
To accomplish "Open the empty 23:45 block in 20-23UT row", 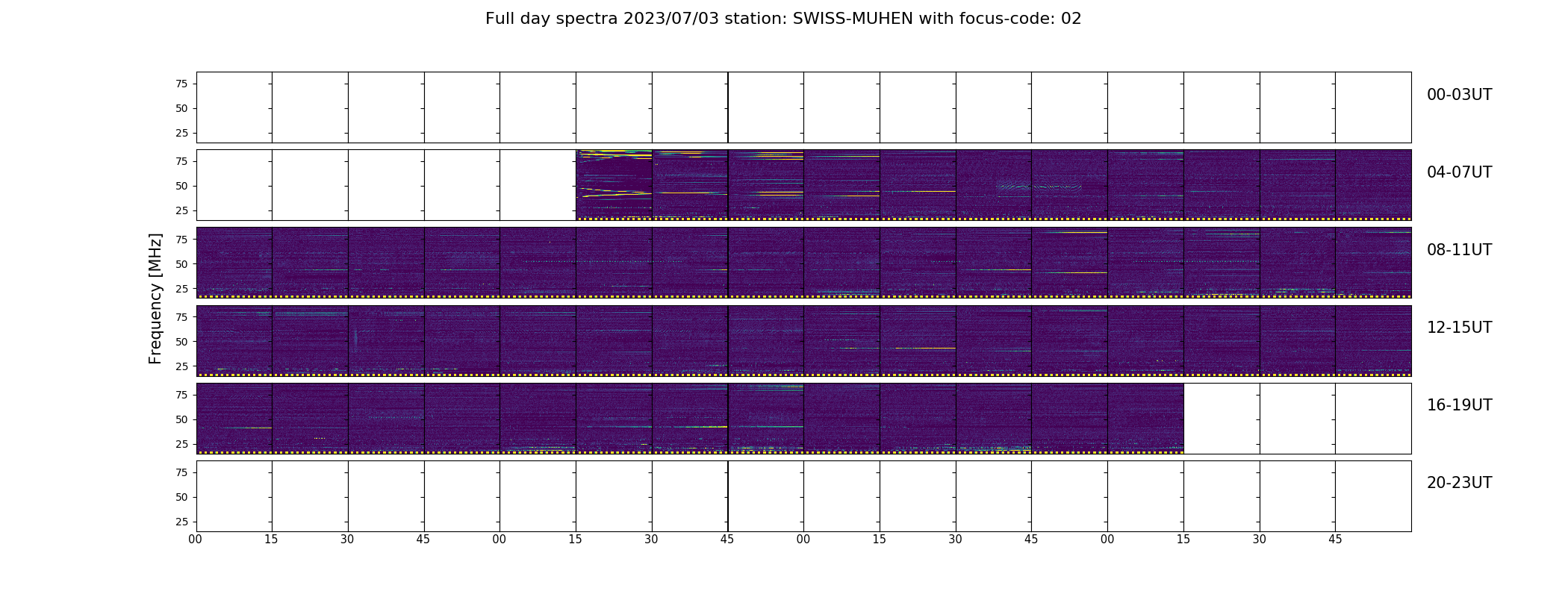I will click(x=1373, y=496).
